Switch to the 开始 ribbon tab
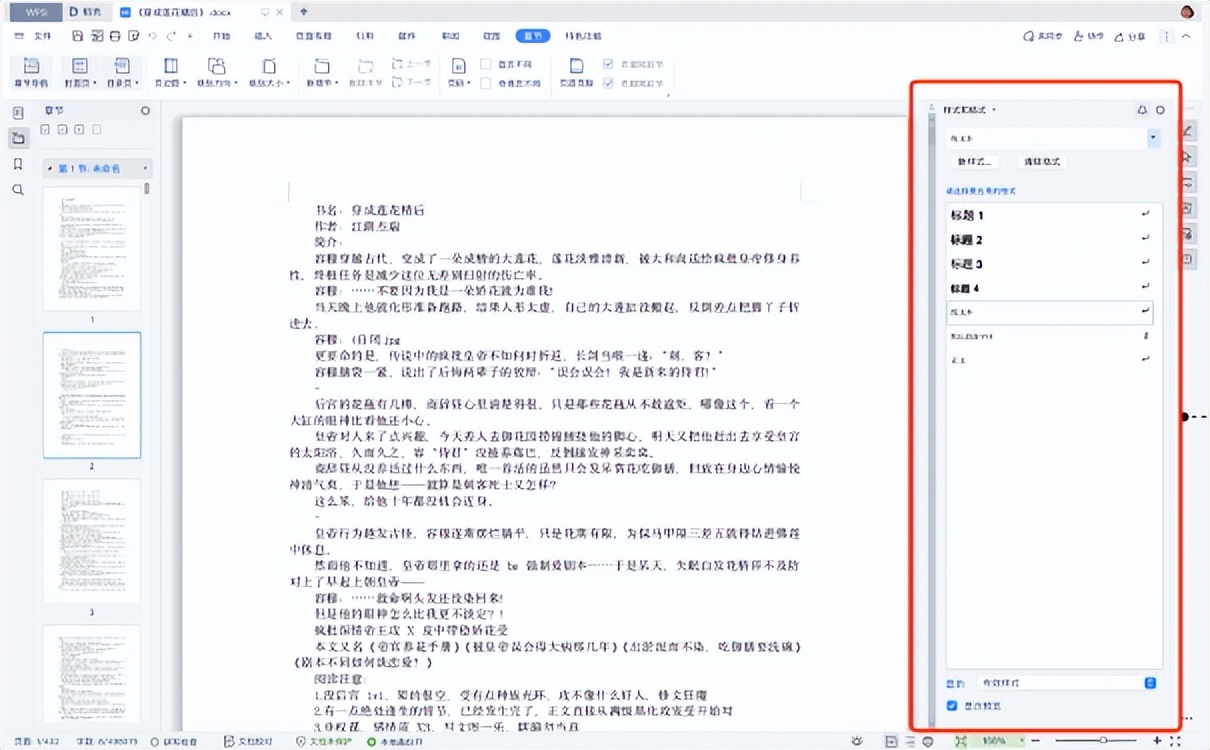This screenshot has width=1210, height=750. pos(222,36)
